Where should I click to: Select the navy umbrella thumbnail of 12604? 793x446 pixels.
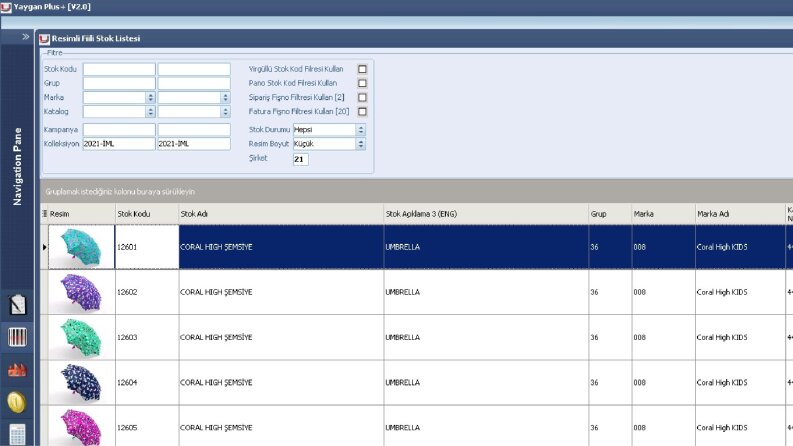click(80, 382)
